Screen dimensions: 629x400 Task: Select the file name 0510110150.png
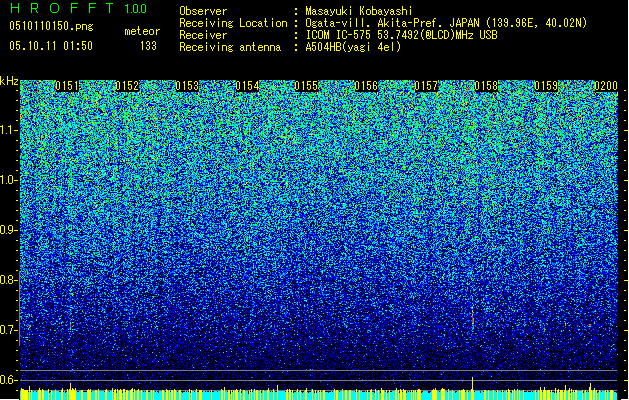pyautogui.click(x=51, y=26)
